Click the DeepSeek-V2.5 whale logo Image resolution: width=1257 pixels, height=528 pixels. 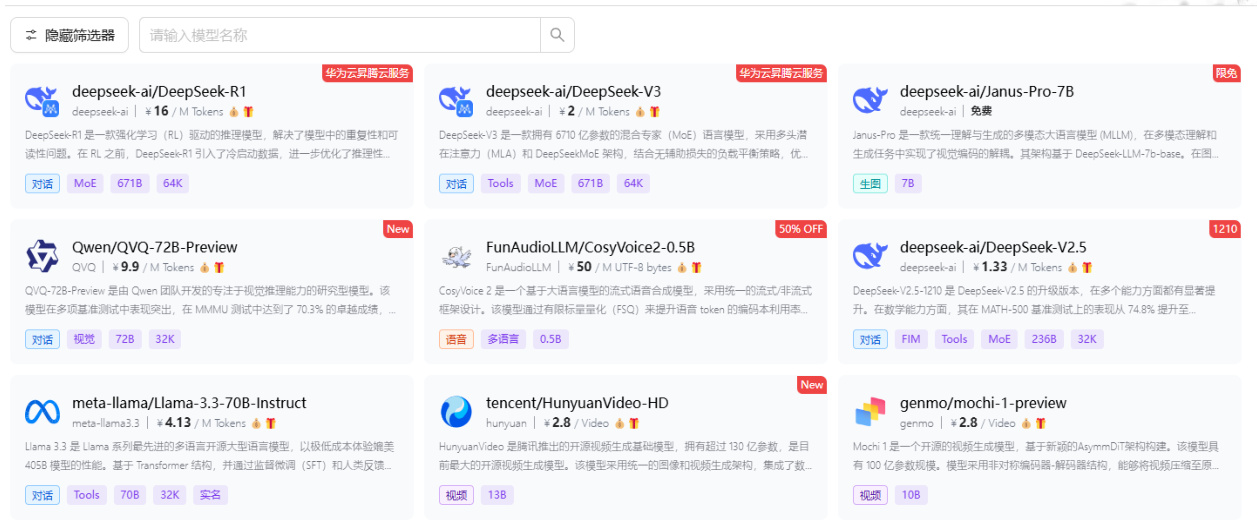[870, 256]
